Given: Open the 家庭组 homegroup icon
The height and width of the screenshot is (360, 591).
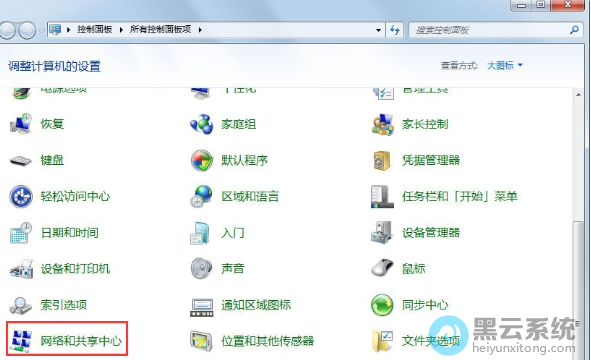Looking at the screenshot, I should (202, 124).
